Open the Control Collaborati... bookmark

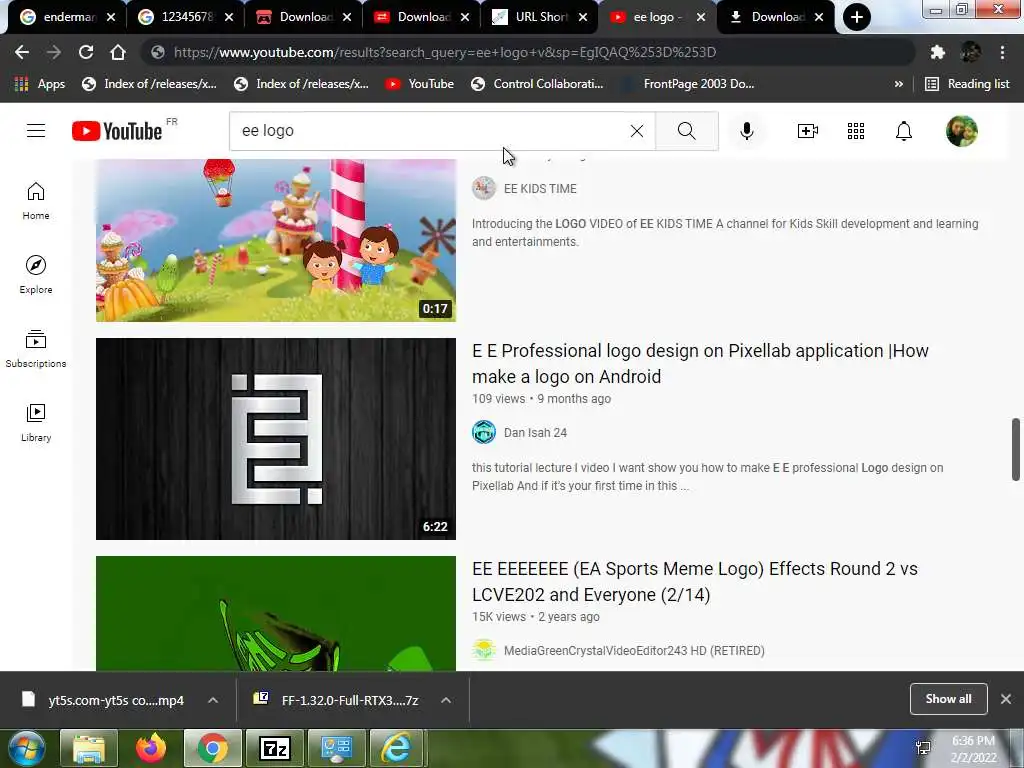tap(537, 84)
